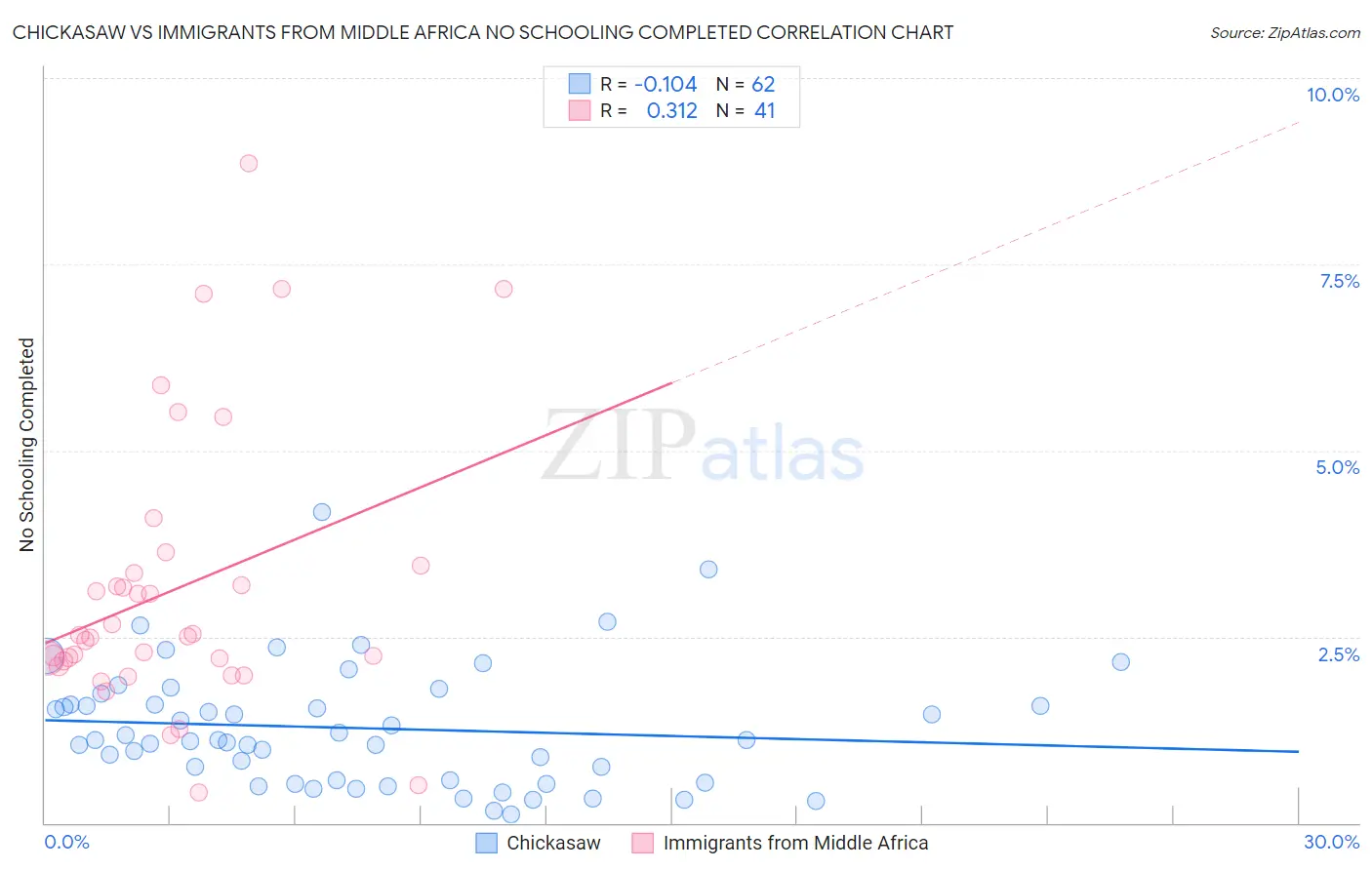Click the ZIPatlas watermark logo
This screenshot has height=870, width=1372.
coord(703,447)
